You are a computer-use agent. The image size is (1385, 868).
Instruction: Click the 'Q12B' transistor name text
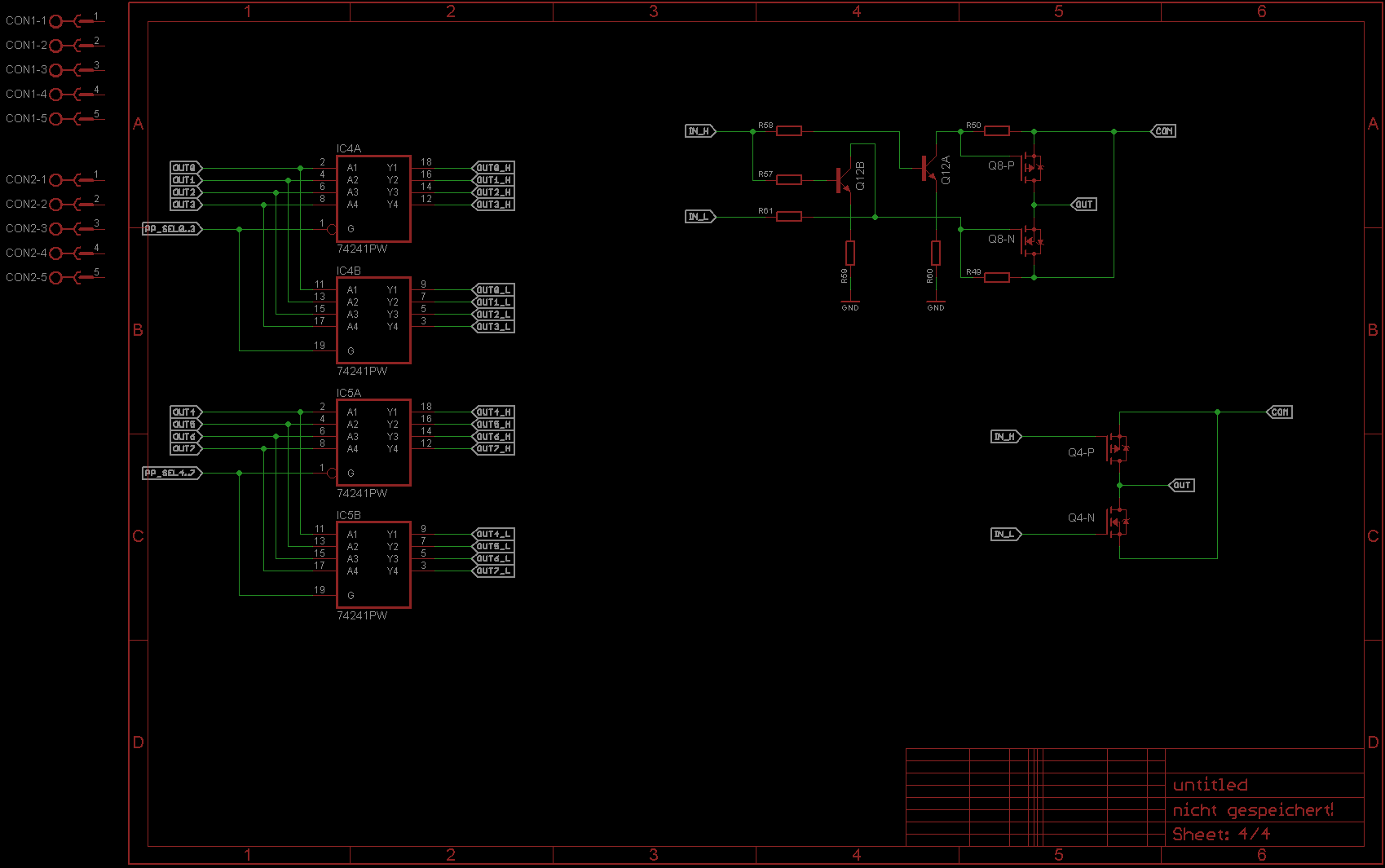click(860, 176)
